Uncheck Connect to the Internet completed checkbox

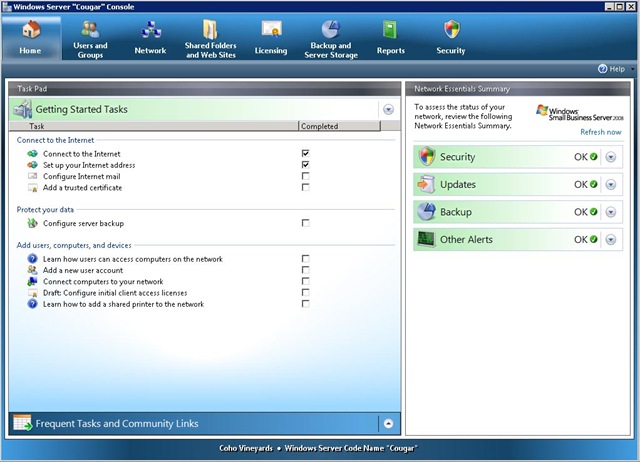[x=305, y=153]
